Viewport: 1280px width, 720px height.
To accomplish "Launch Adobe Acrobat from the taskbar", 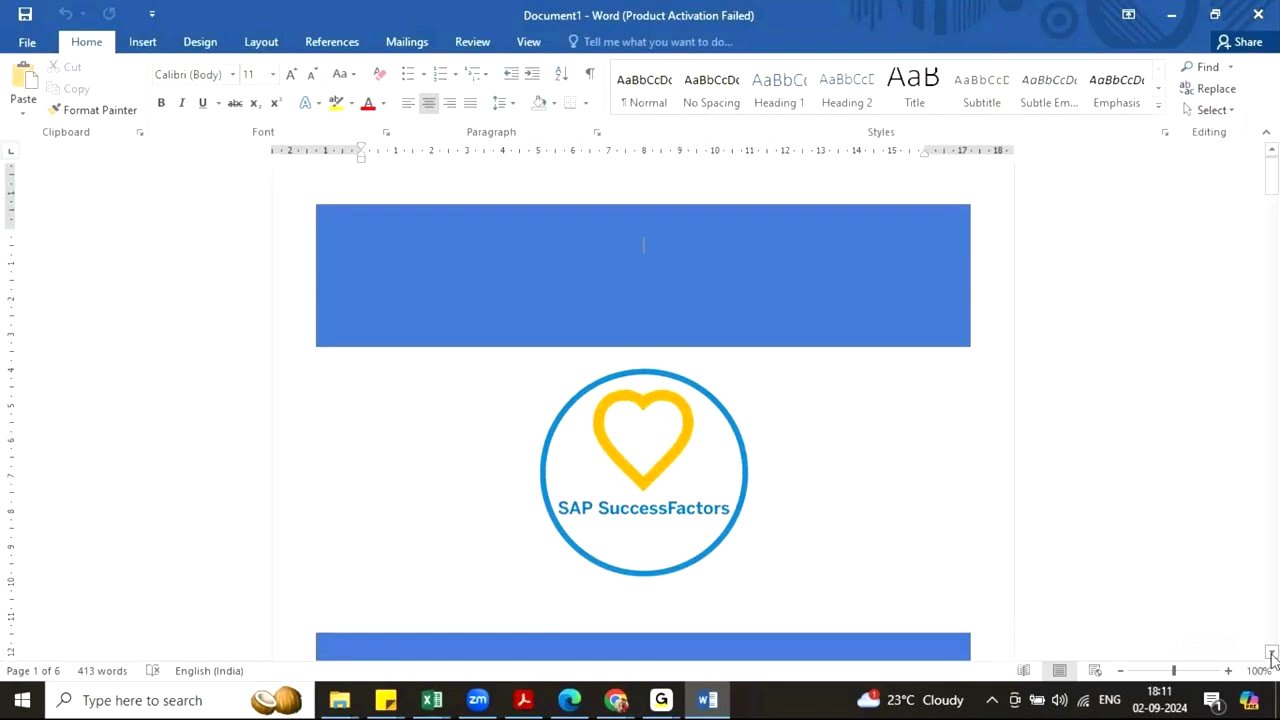I will point(523,700).
